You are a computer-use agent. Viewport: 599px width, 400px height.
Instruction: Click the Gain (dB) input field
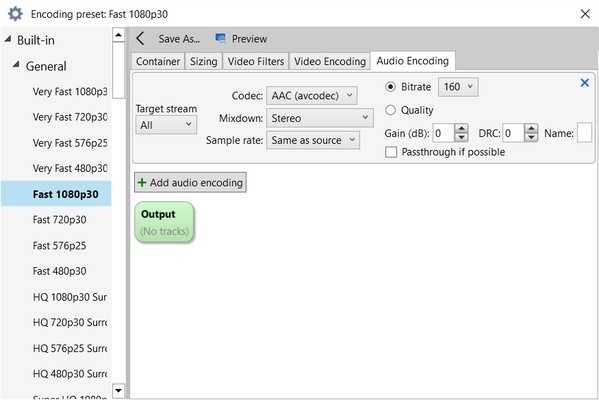click(x=444, y=133)
